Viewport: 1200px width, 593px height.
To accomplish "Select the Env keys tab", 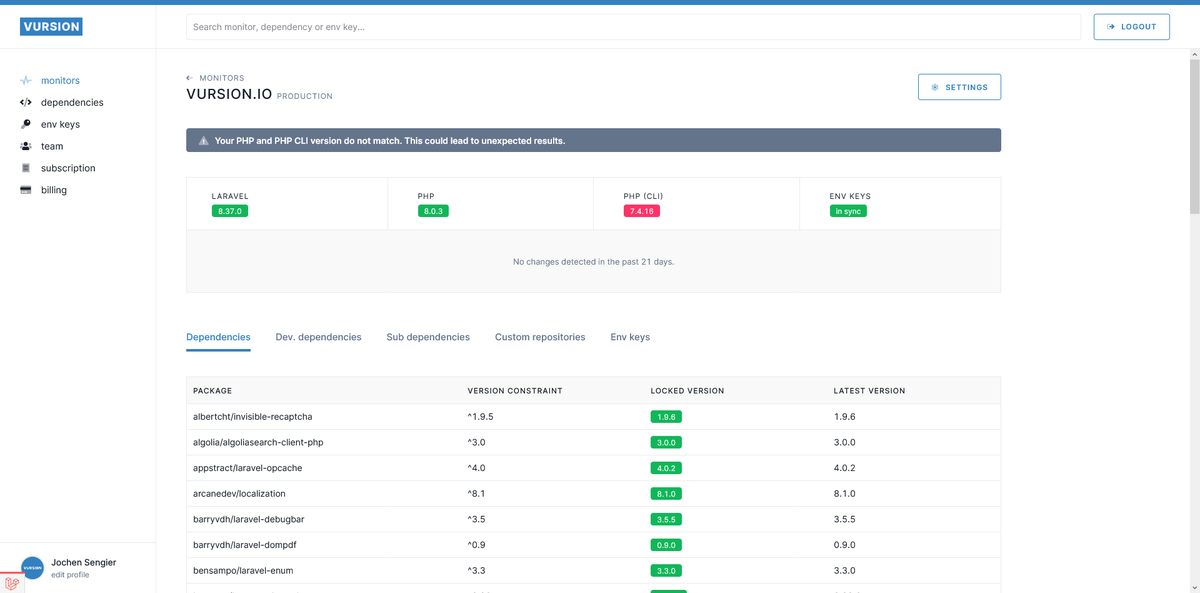I will pyautogui.click(x=630, y=337).
